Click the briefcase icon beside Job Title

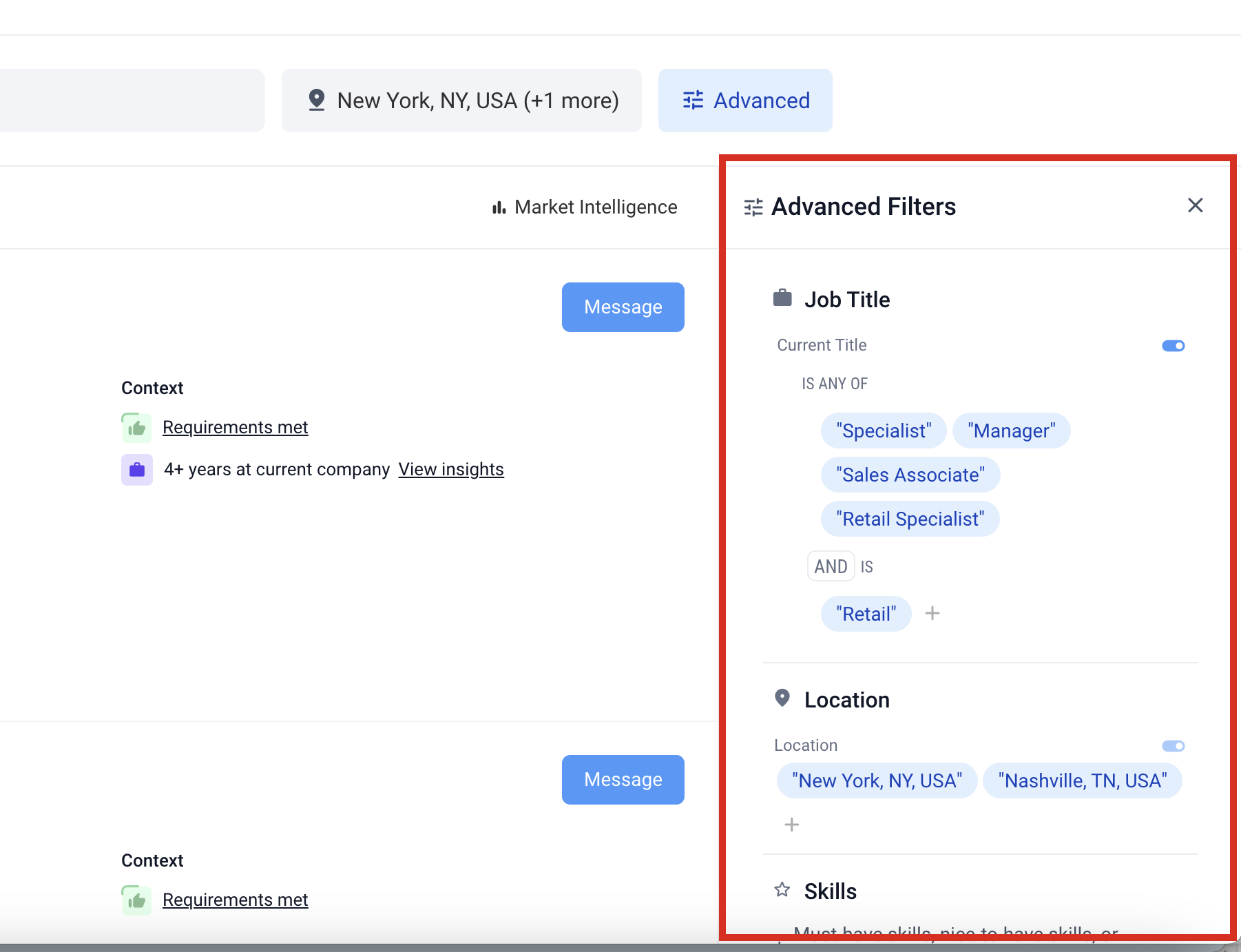tap(782, 298)
